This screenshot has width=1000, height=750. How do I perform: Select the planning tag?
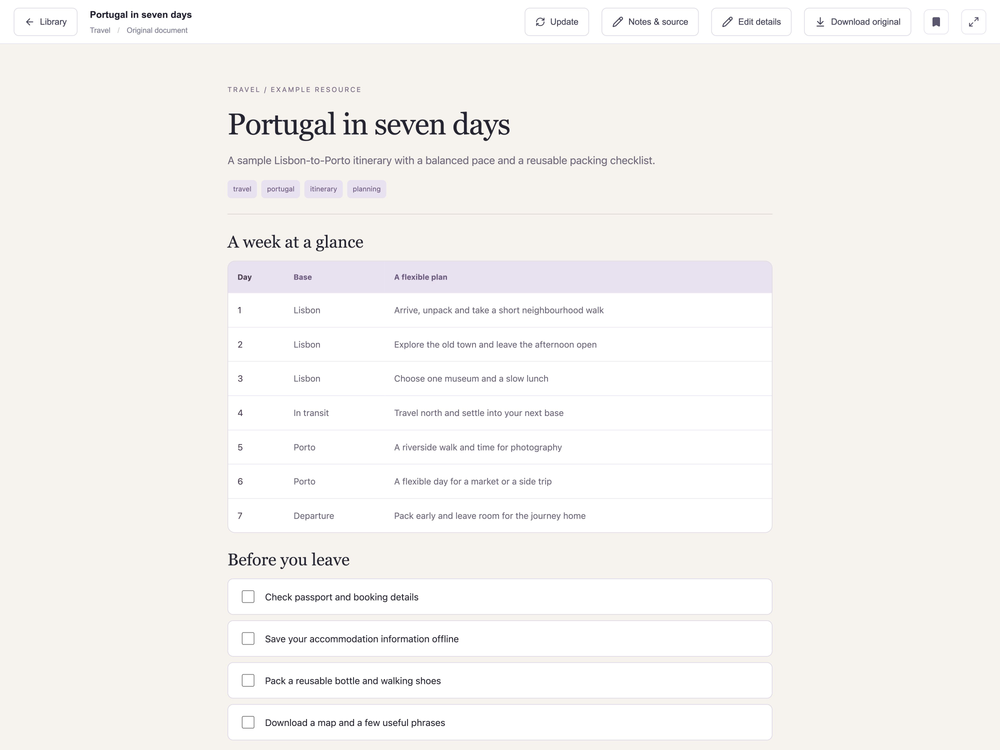click(367, 189)
